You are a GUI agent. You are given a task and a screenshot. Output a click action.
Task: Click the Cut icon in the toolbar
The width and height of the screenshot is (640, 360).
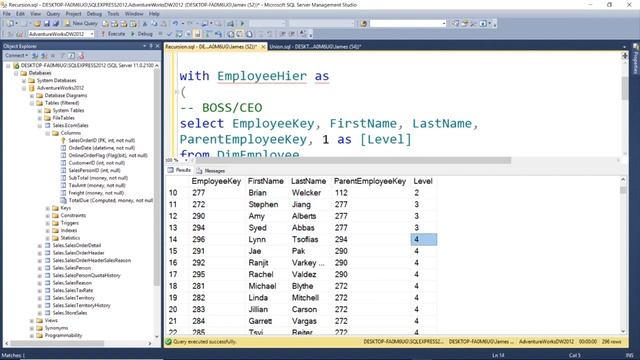[x=144, y=24]
